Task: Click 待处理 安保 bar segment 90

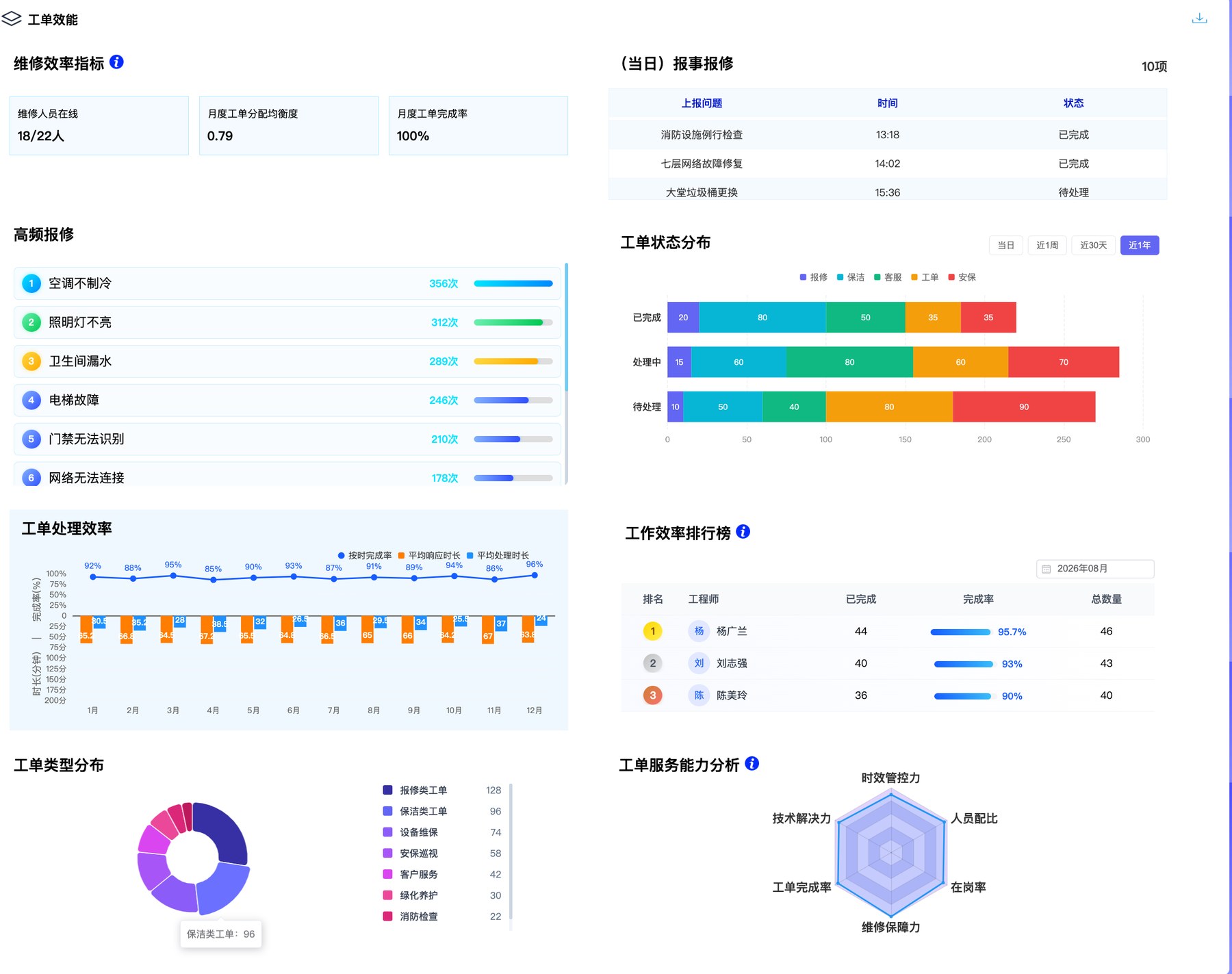Action: [1024, 407]
